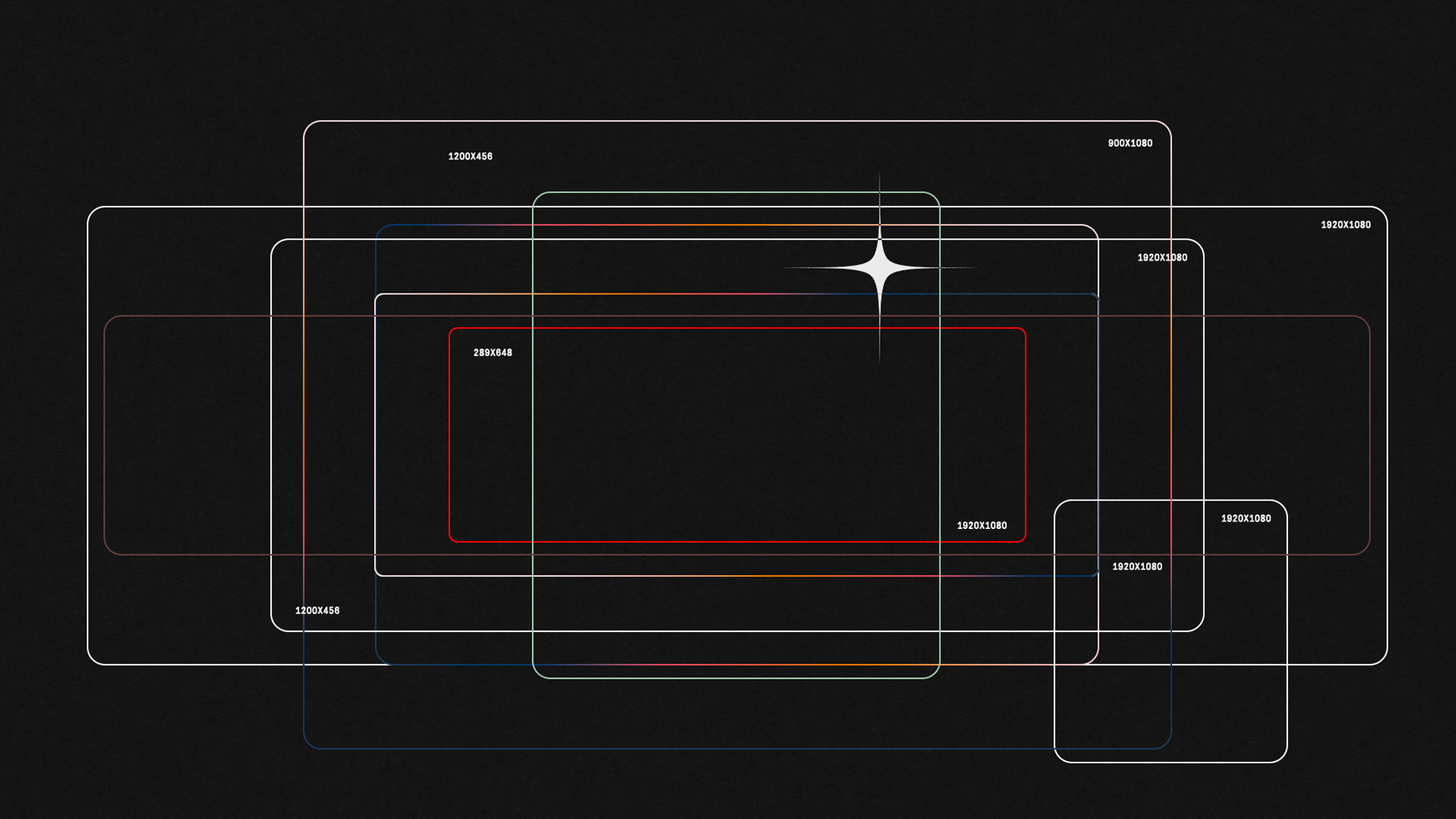The image size is (1456, 819).
Task: Click the bottommost 1920X1080 label
Action: pyautogui.click(x=1137, y=567)
